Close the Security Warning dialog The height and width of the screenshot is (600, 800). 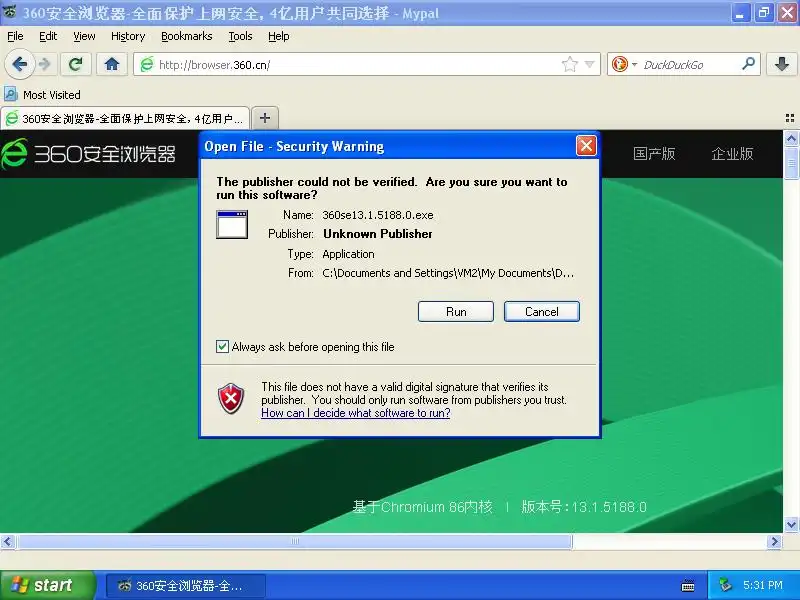(586, 146)
